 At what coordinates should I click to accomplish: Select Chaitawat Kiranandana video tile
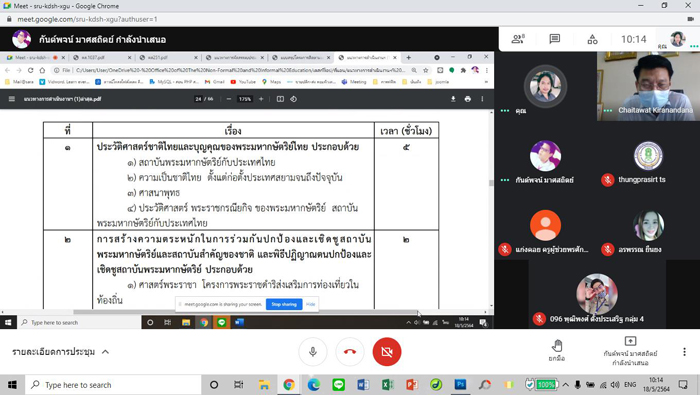(x=648, y=86)
